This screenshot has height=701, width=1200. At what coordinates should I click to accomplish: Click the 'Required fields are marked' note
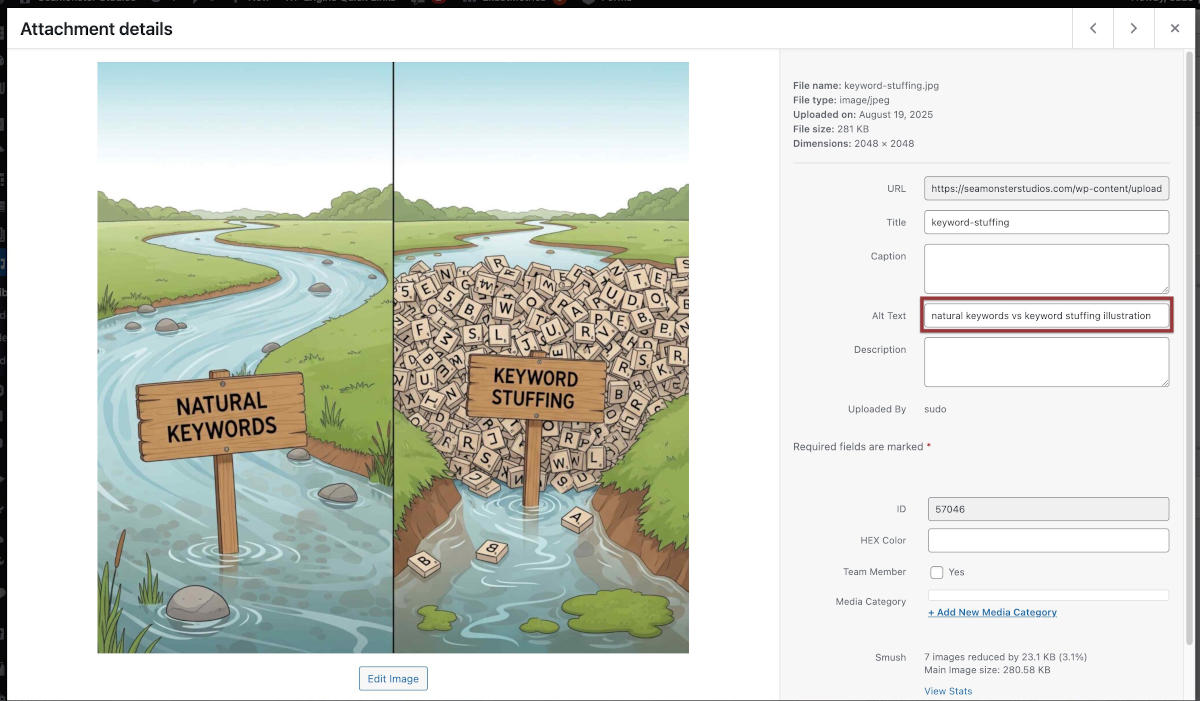click(x=862, y=447)
